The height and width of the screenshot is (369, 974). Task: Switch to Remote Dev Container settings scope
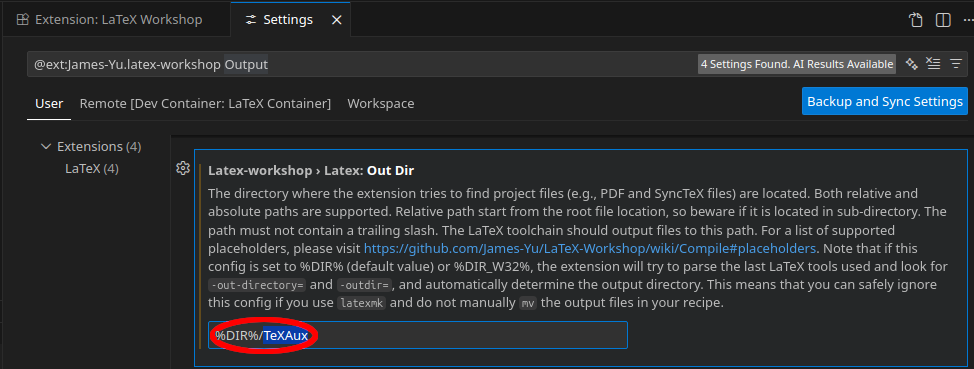[x=205, y=104]
